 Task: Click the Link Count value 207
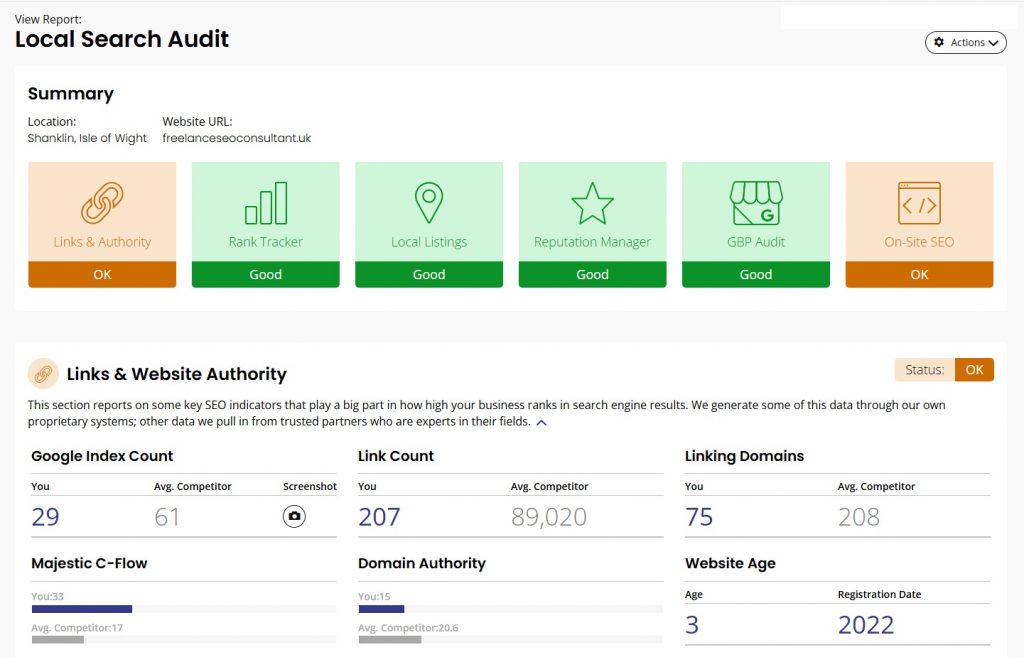379,517
